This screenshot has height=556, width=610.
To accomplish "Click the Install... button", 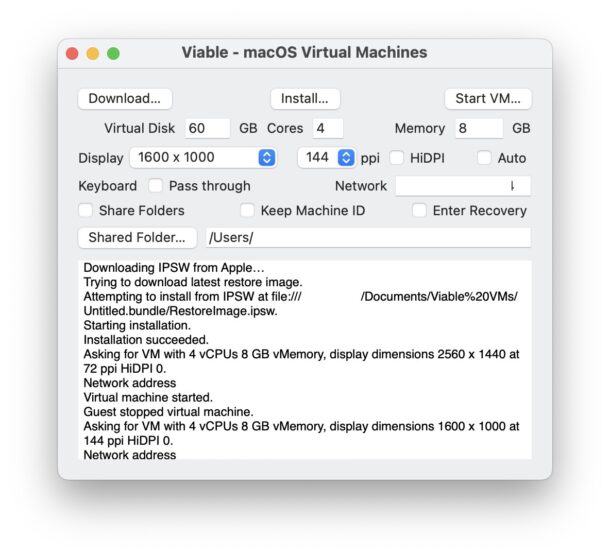I will click(305, 99).
